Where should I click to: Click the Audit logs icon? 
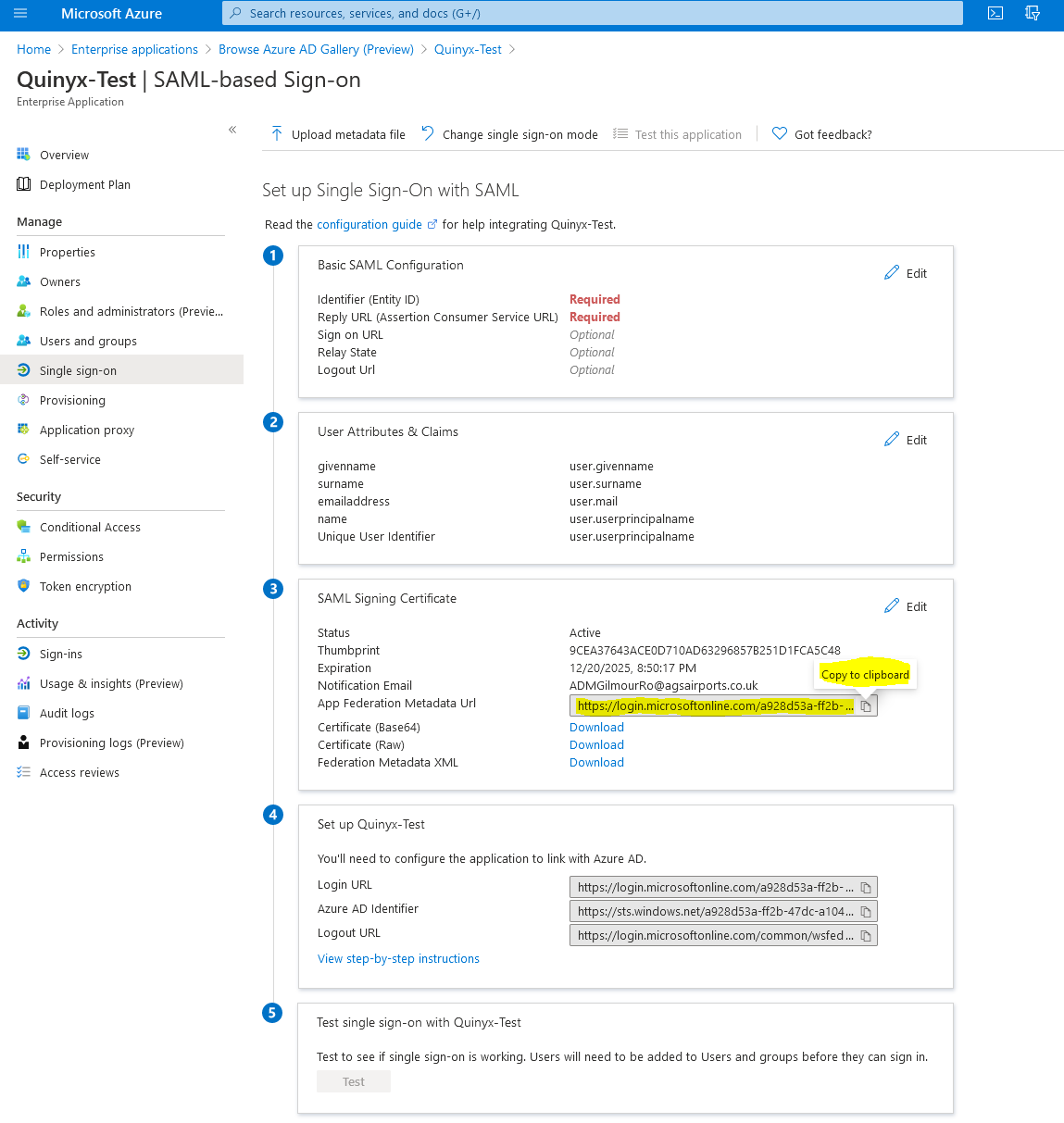23,713
